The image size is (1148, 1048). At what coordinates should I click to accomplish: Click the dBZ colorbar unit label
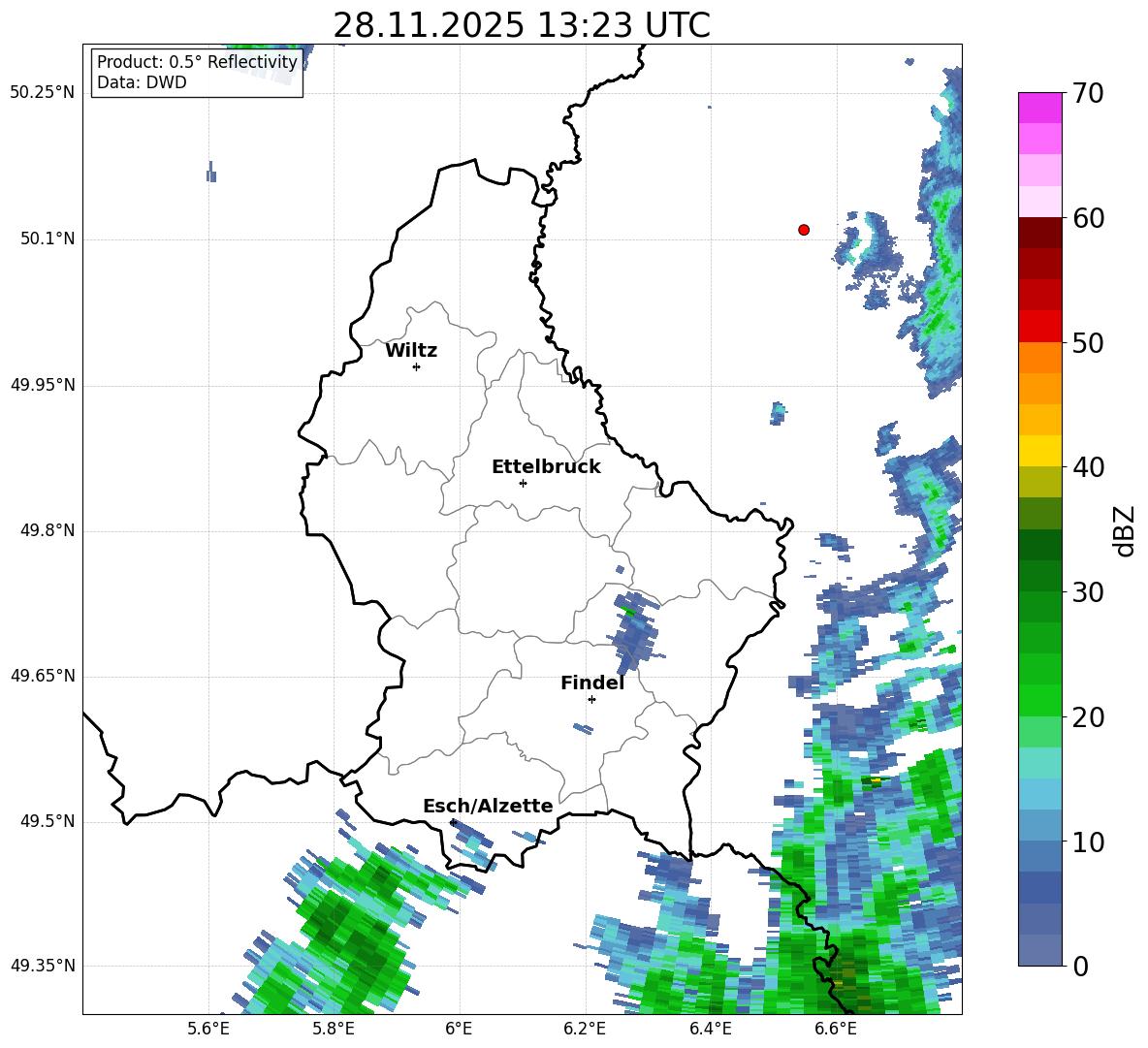click(x=1125, y=530)
